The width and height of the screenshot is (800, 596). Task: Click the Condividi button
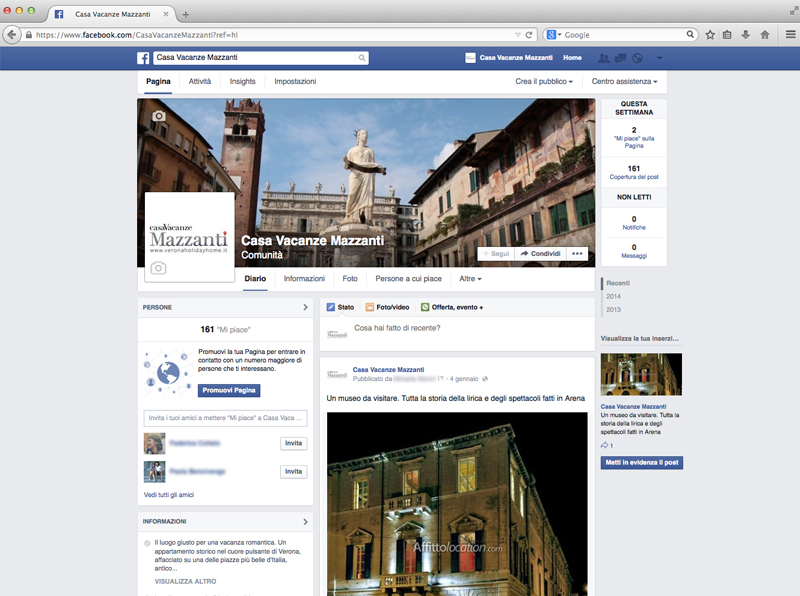point(540,254)
